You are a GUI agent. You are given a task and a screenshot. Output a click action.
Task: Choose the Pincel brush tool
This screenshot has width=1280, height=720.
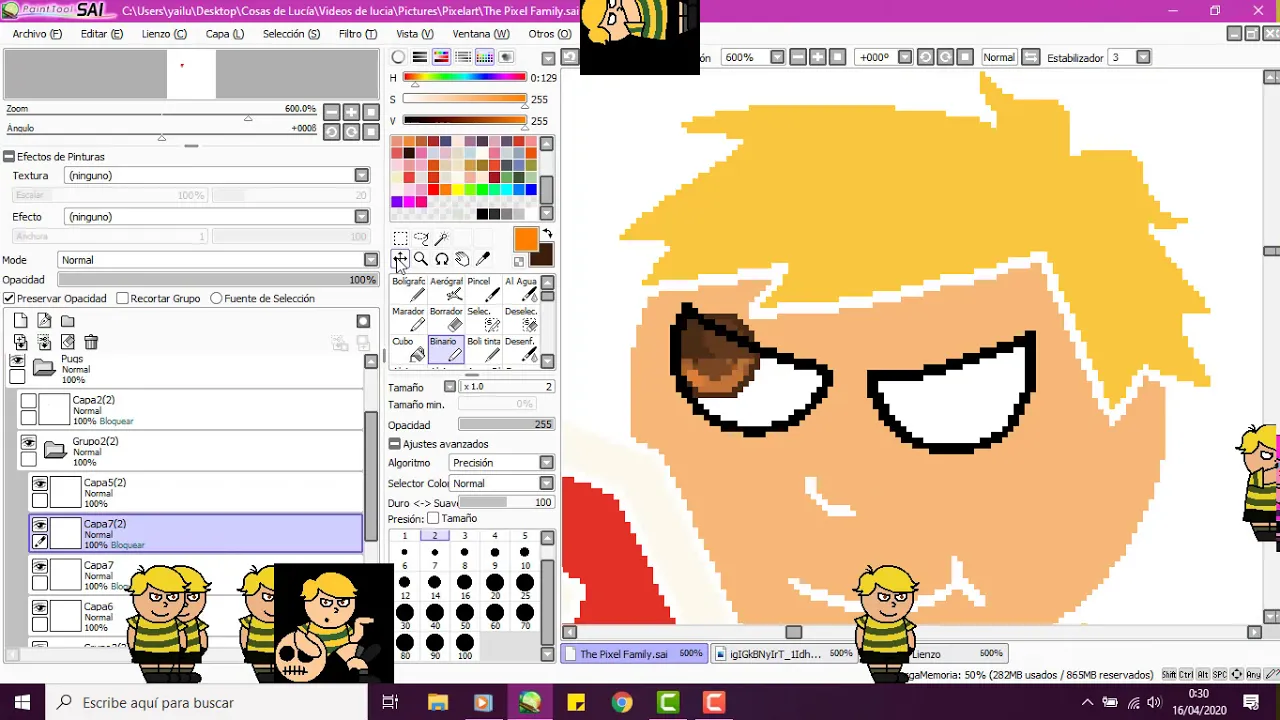pyautogui.click(x=484, y=289)
